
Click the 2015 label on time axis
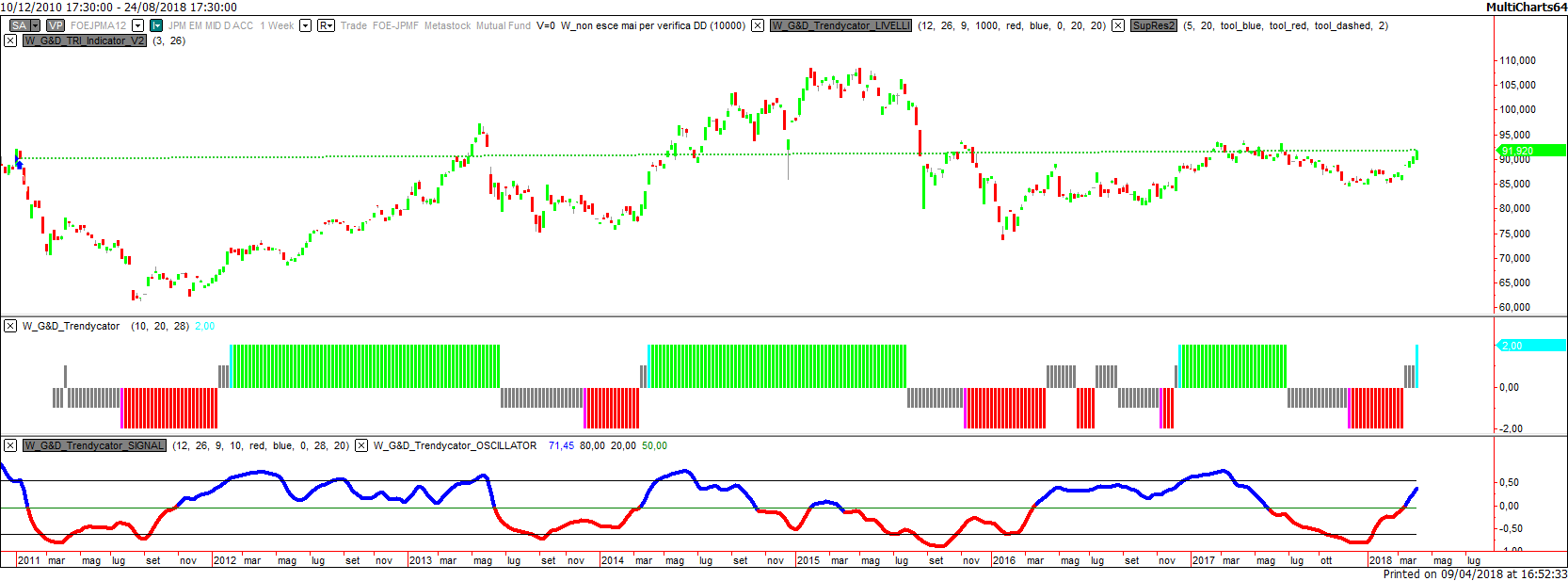point(808,560)
